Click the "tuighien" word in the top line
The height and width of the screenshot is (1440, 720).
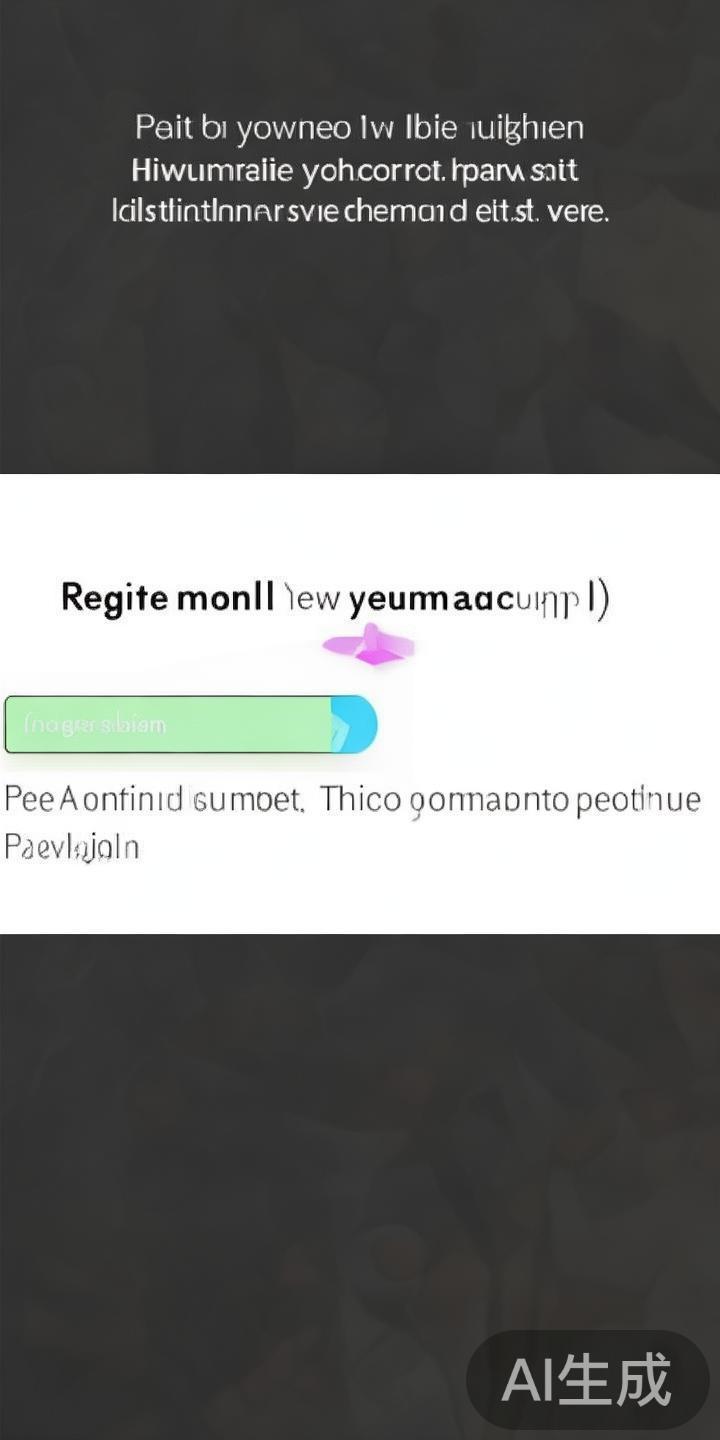click(x=525, y=128)
